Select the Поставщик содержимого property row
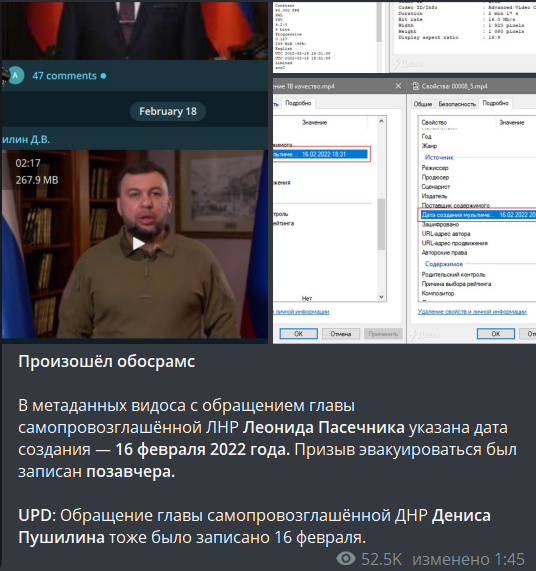 click(x=456, y=206)
